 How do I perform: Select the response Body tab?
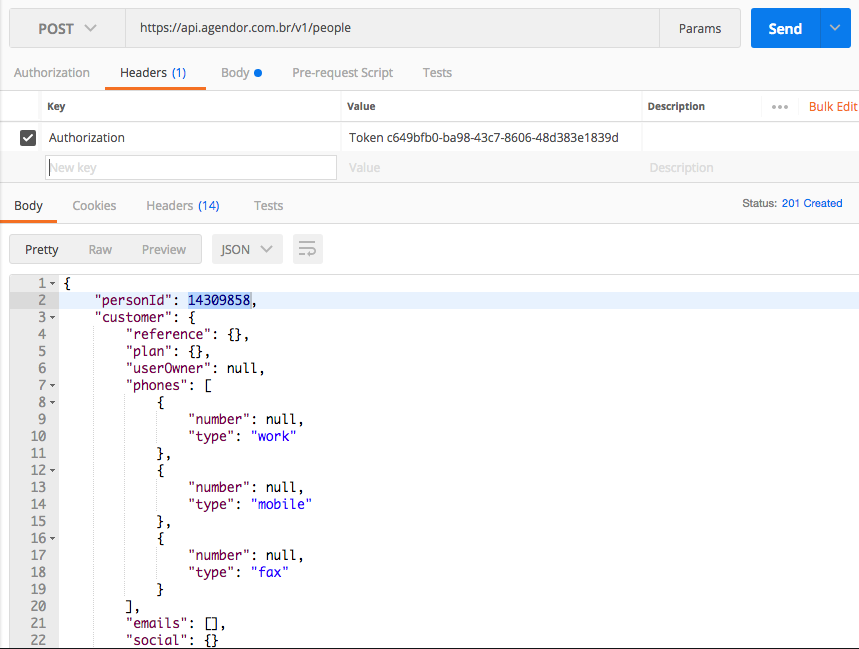point(28,206)
